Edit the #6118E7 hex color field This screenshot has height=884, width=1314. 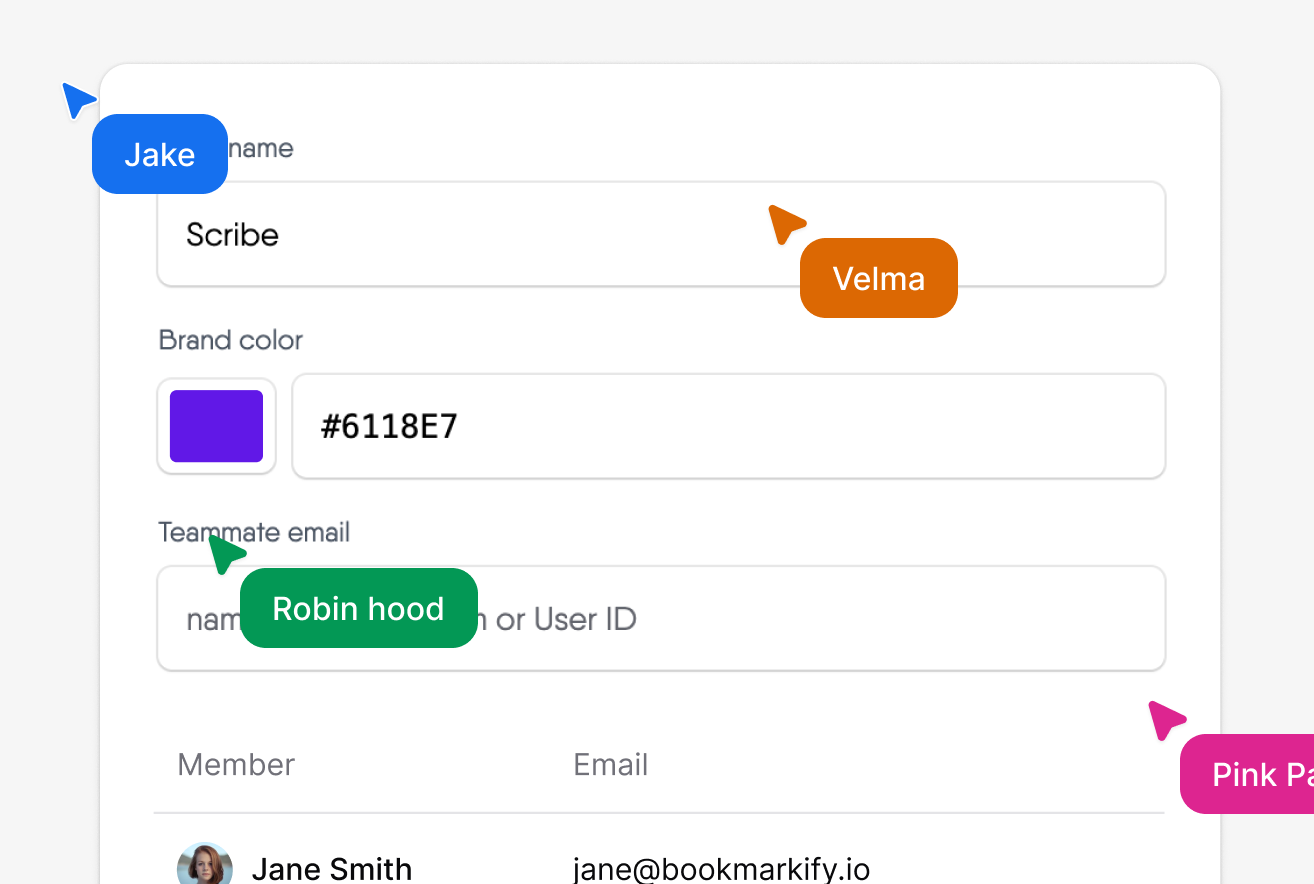pos(728,426)
